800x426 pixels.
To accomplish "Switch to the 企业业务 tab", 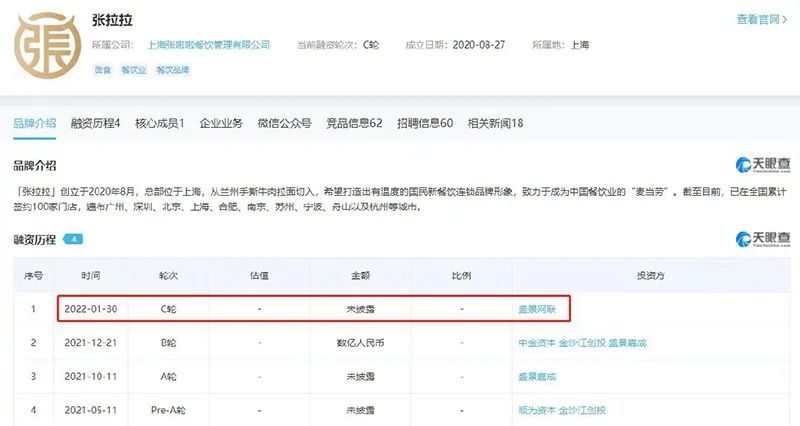I will tap(221, 123).
